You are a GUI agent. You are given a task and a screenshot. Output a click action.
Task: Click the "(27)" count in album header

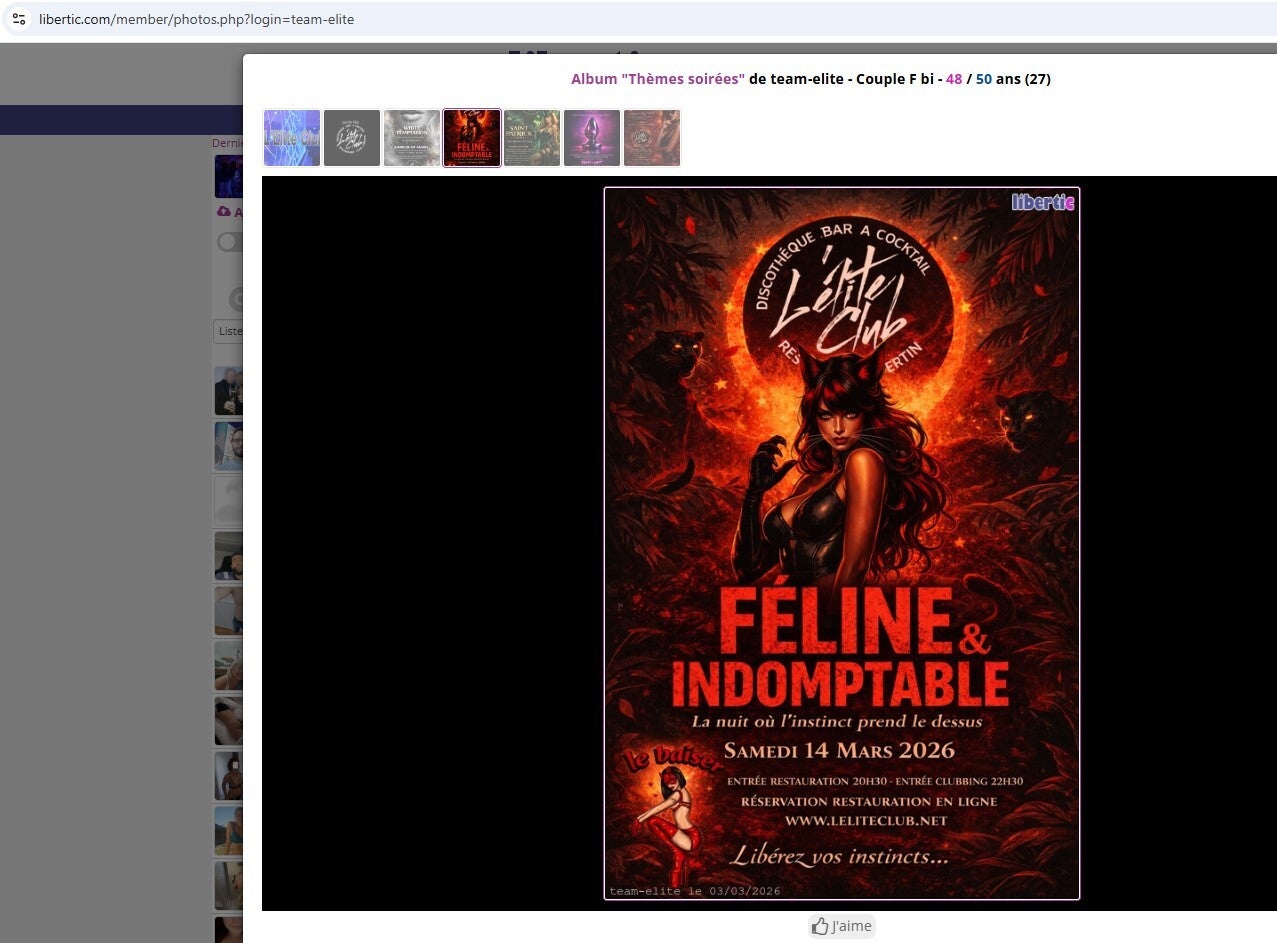[1038, 79]
